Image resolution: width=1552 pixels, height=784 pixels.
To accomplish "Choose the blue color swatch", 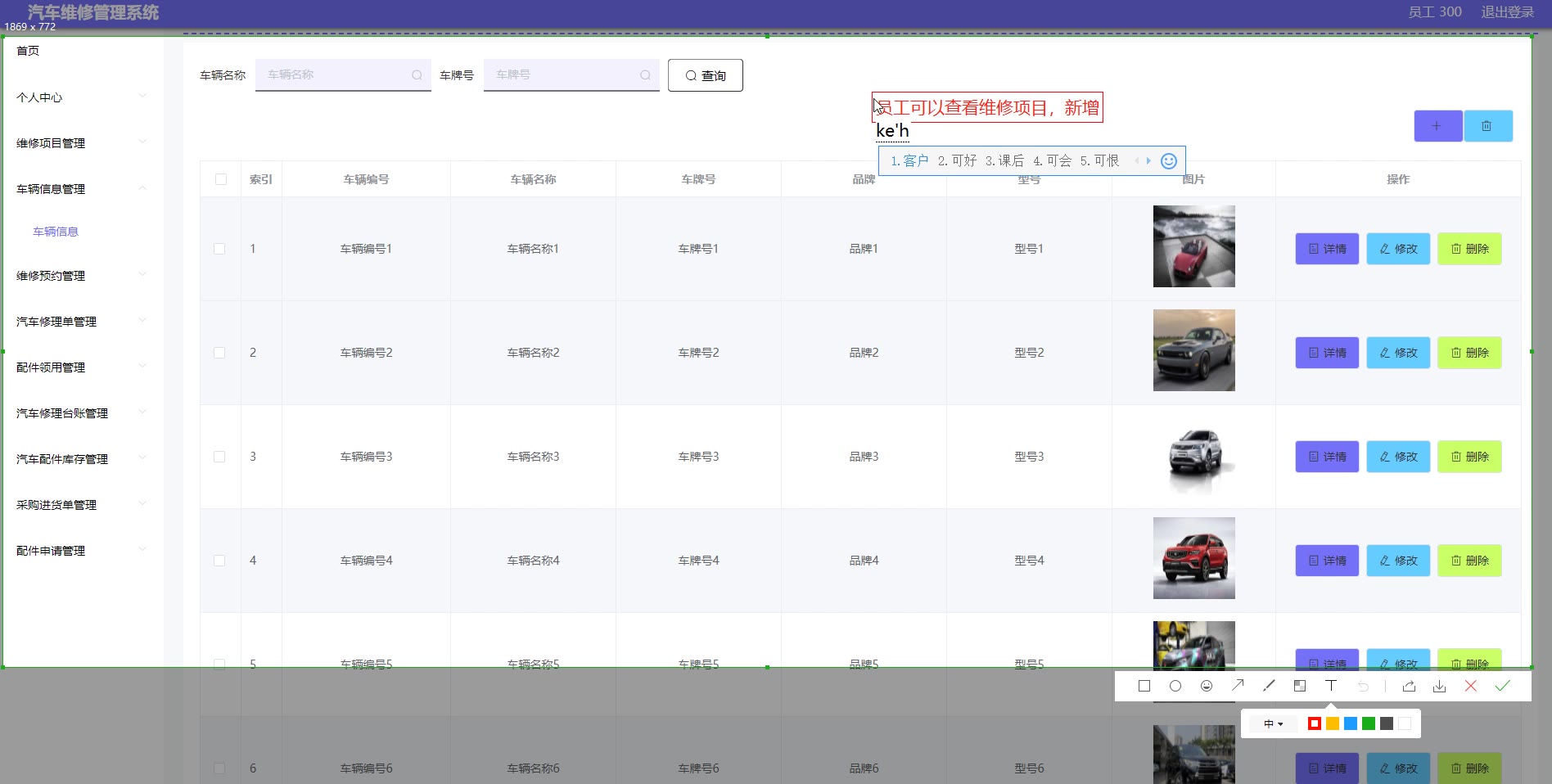I will tap(1351, 723).
